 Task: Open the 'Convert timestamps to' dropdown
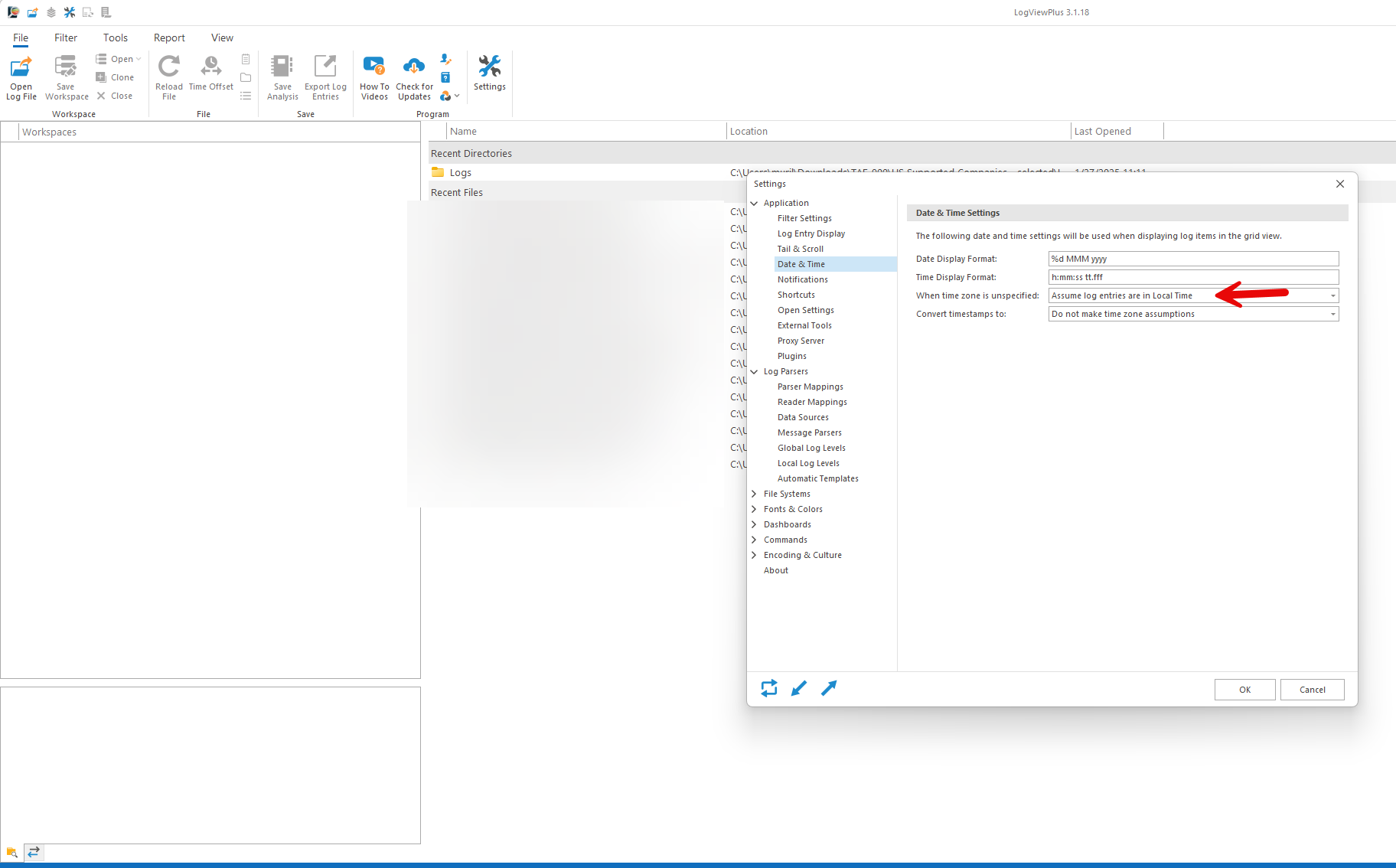[x=1332, y=314]
